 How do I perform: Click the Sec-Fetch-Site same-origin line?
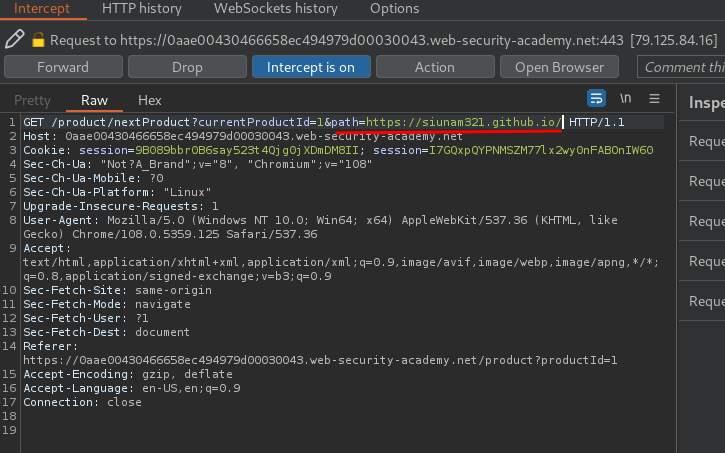click(x=117, y=290)
